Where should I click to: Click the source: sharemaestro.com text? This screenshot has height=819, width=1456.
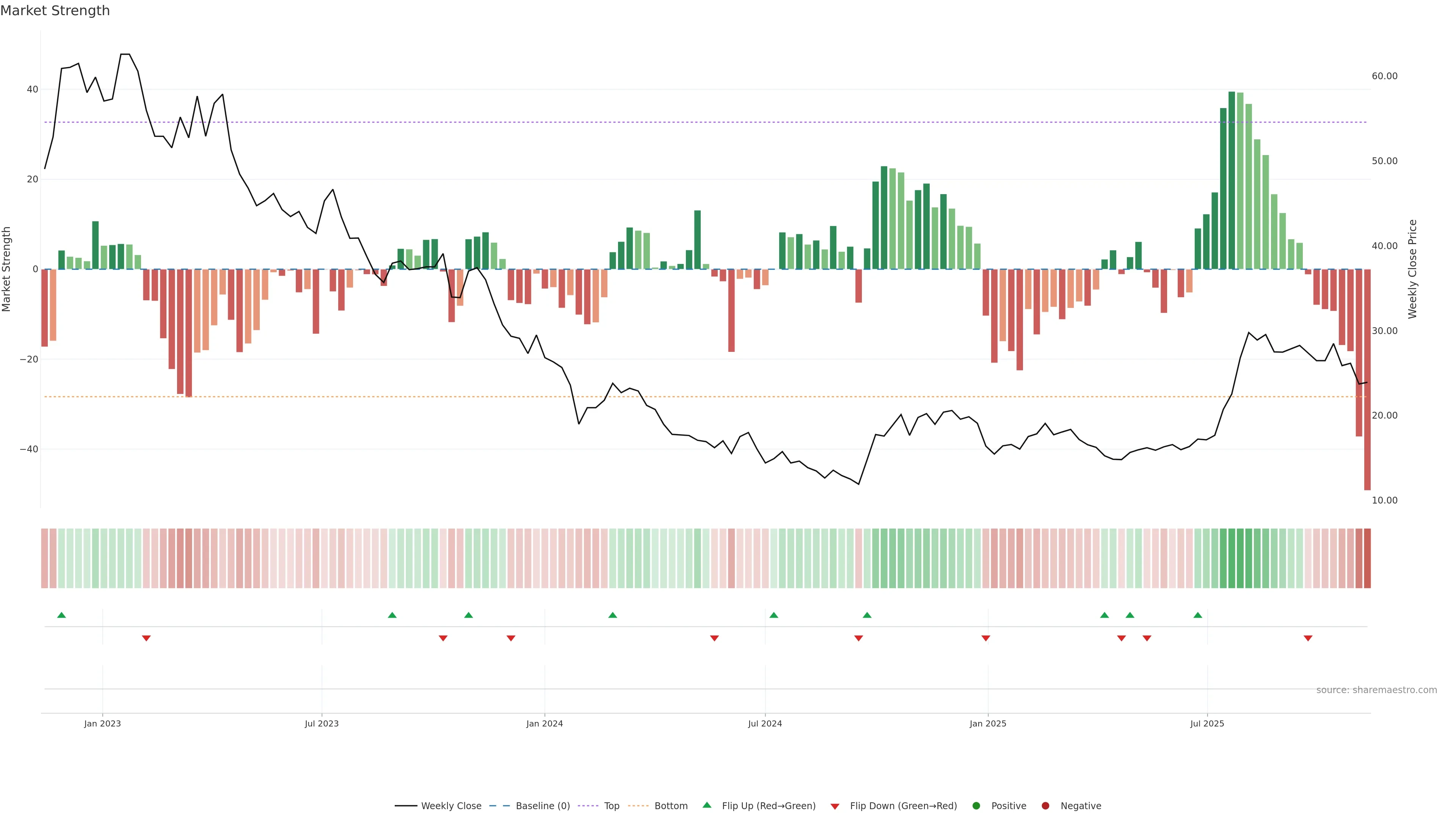1376,690
